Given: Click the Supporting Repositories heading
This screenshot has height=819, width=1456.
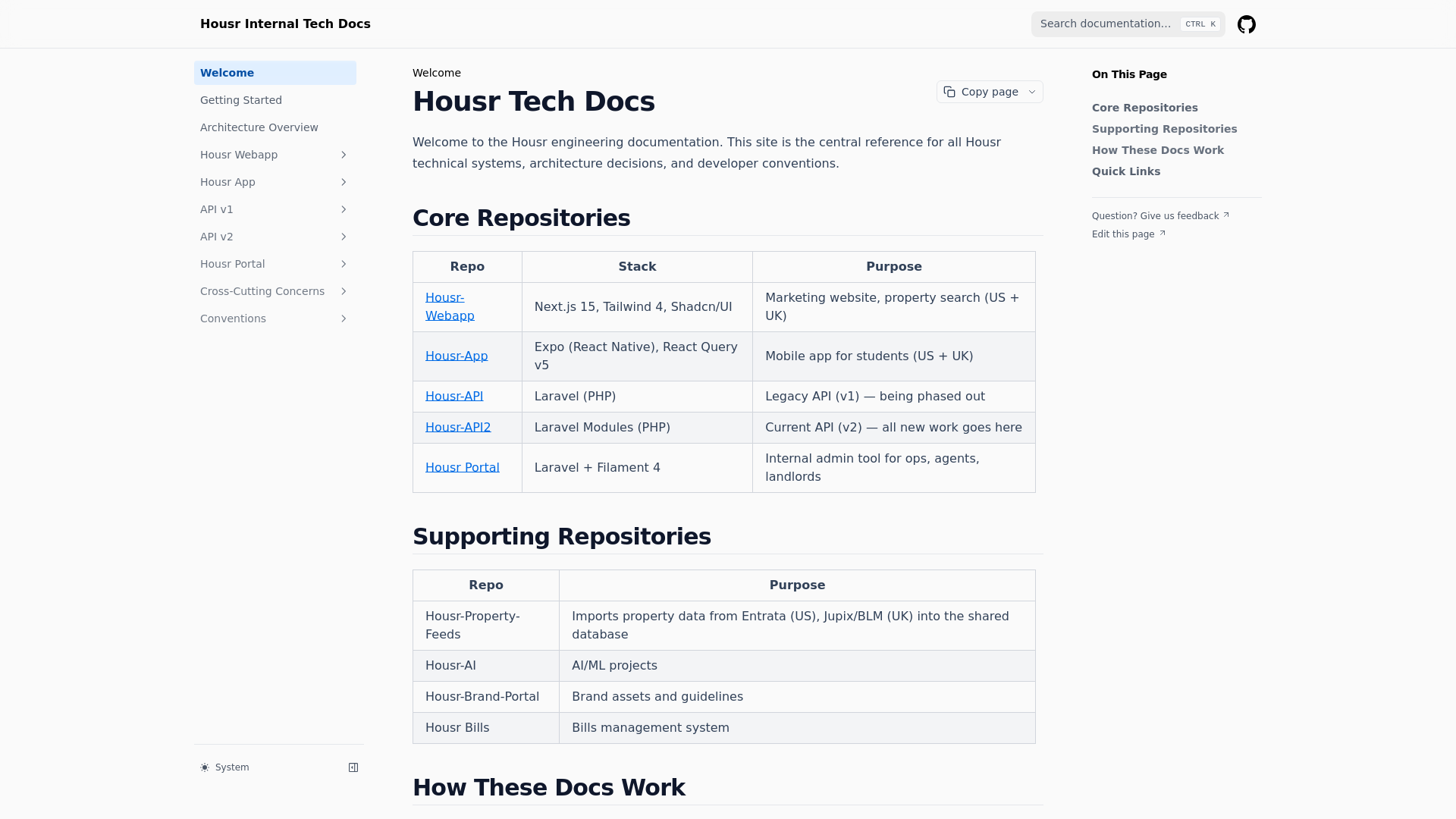Looking at the screenshot, I should (x=561, y=537).
